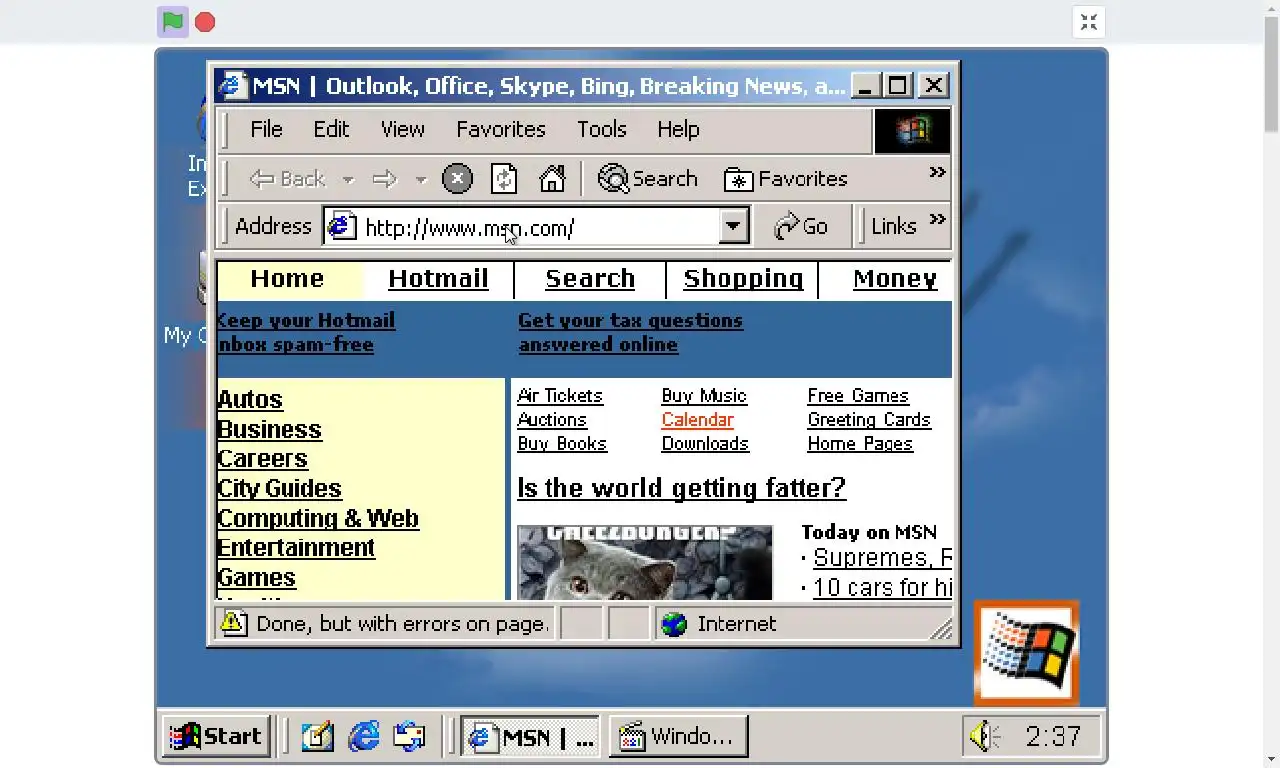Open the Careers category link
Screen dimensions: 1280x768
[262, 459]
